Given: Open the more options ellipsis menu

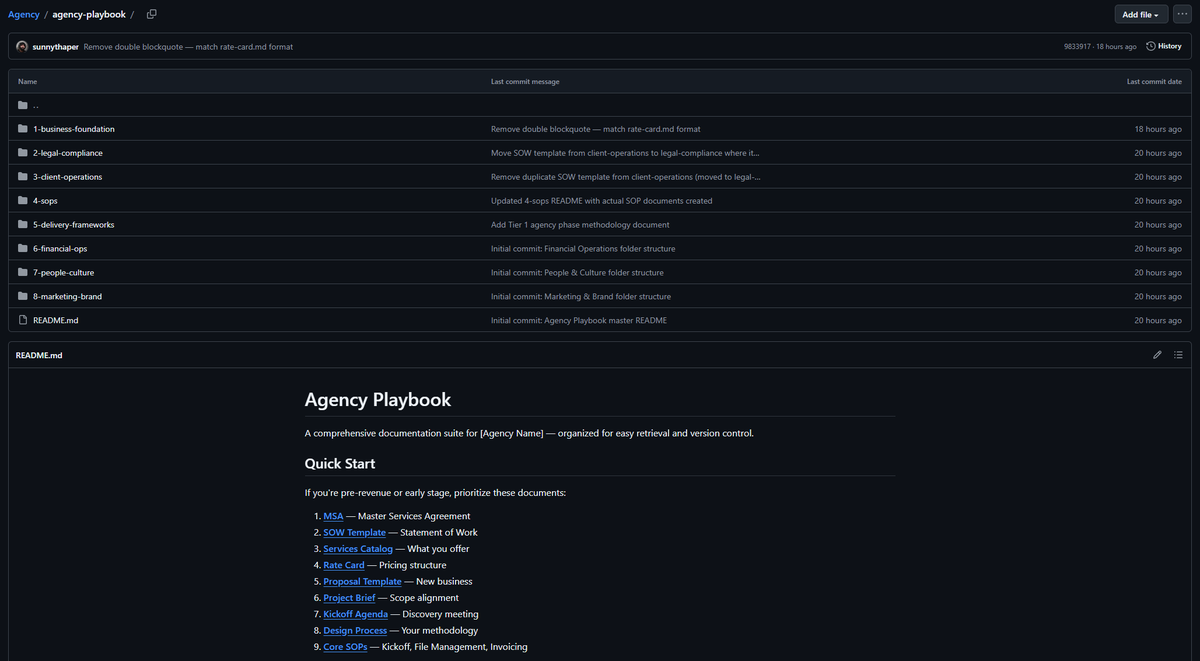Looking at the screenshot, I should point(1182,14).
